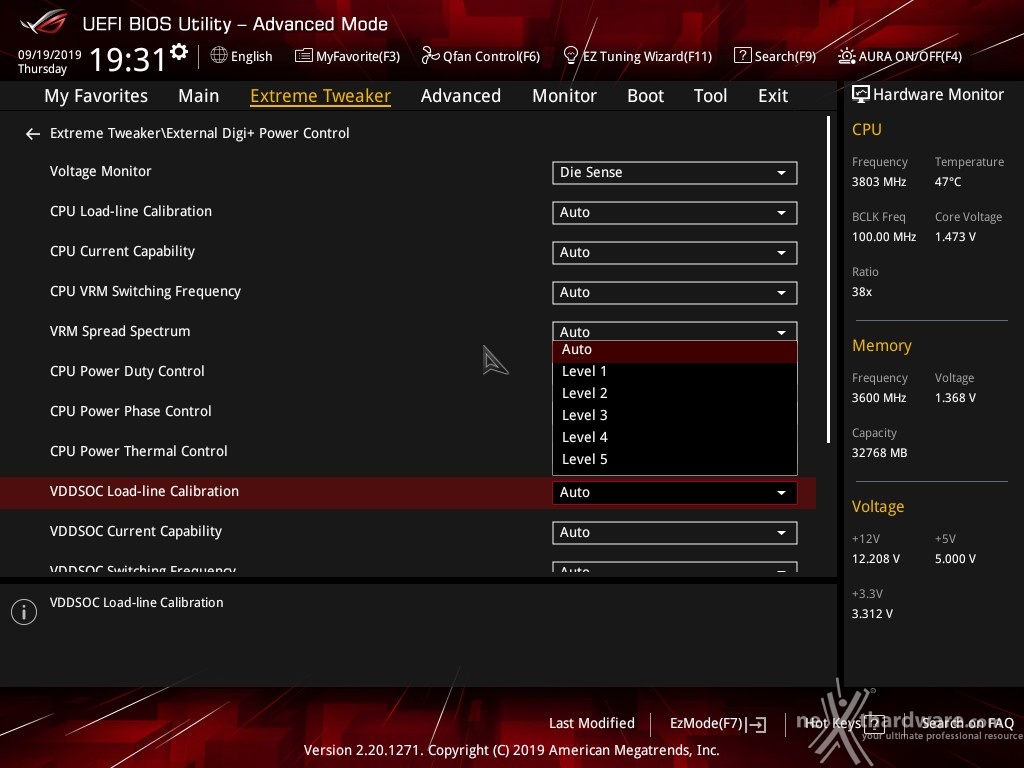1024x768 pixels.
Task: Choose Level 4 in the dropdown list
Action: click(x=675, y=438)
